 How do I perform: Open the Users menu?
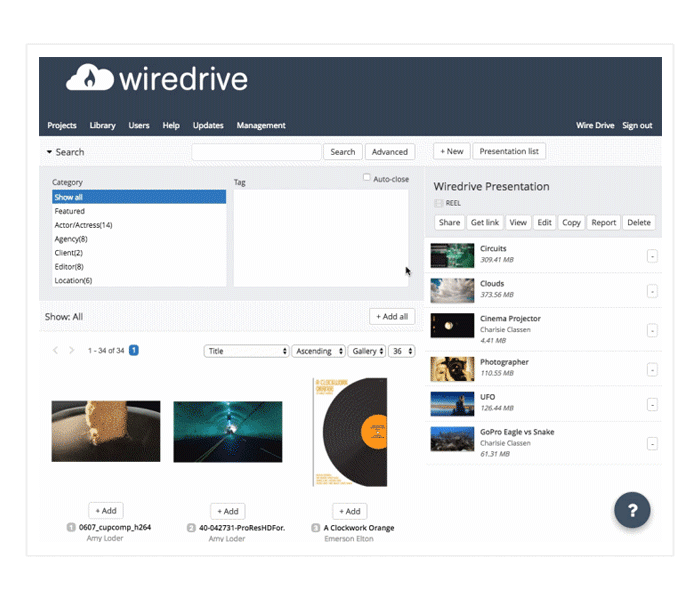pyautogui.click(x=139, y=125)
